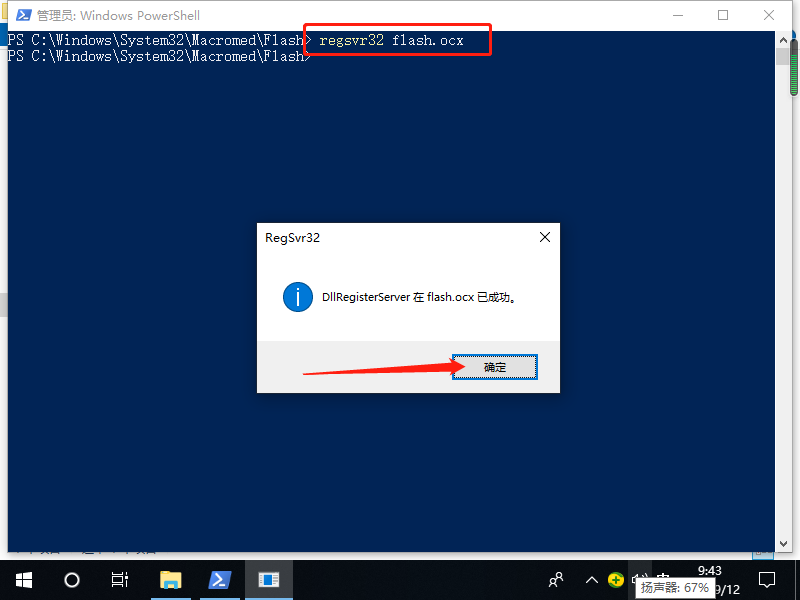Open the People hub from taskbar
800x600 pixels.
tap(554, 580)
